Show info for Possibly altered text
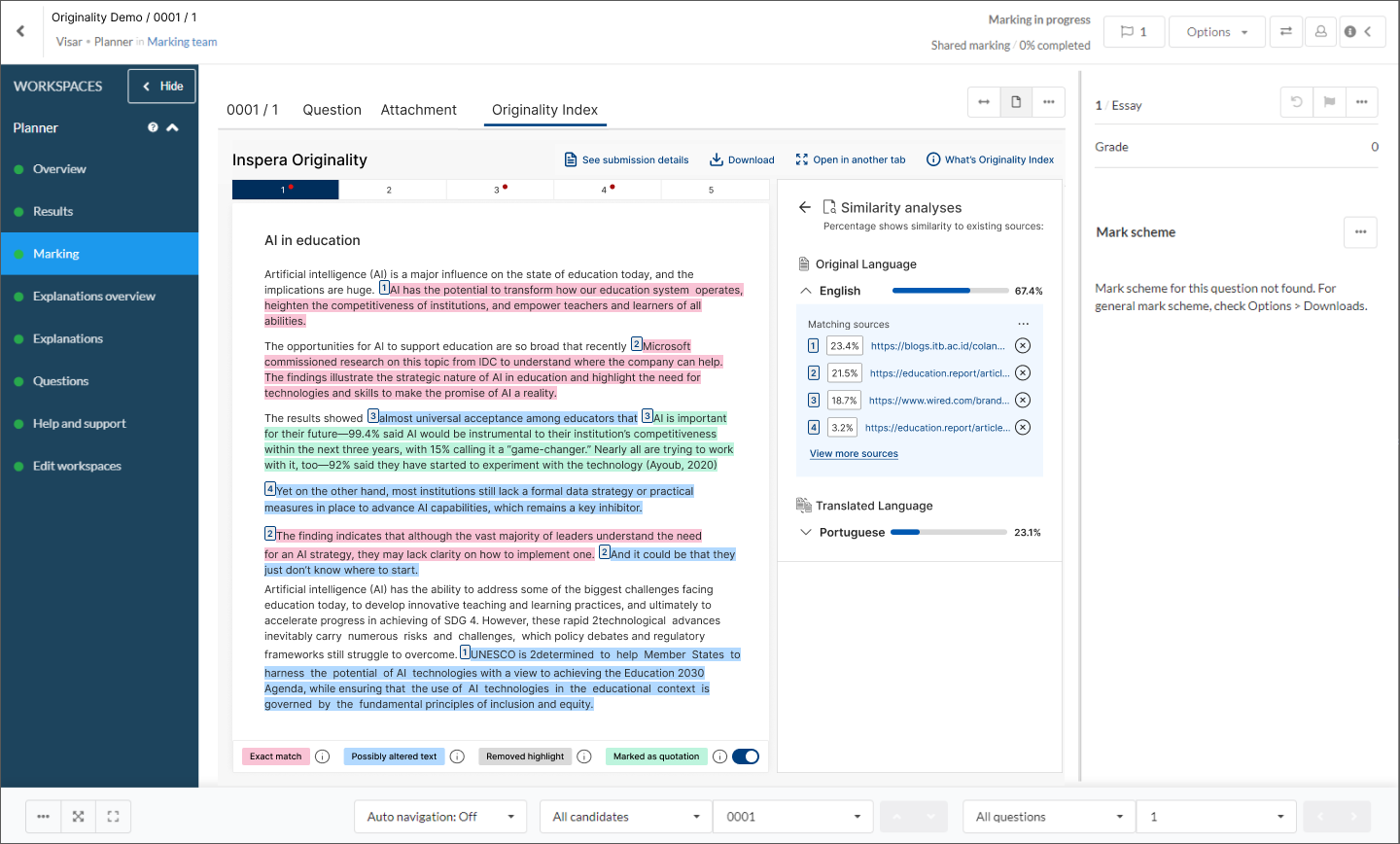1400x844 pixels. 457,756
